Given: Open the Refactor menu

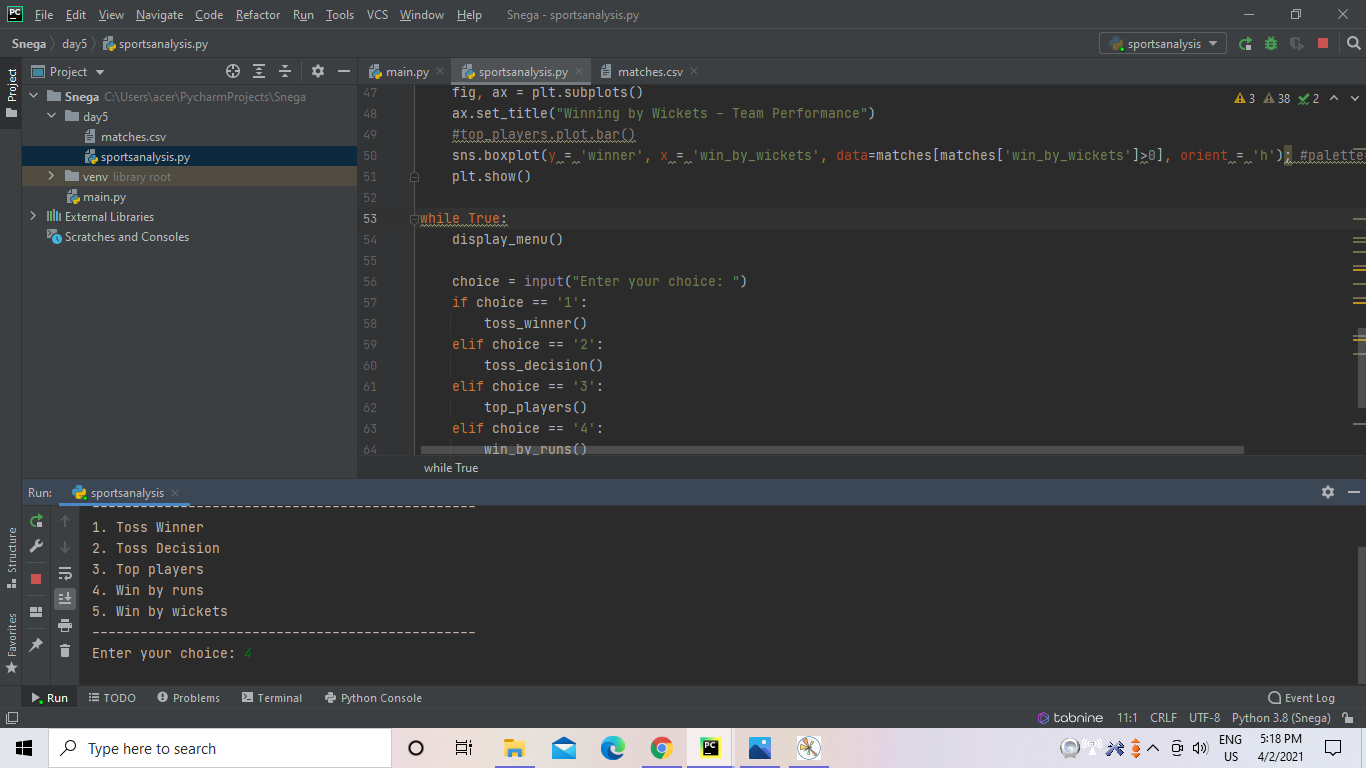Looking at the screenshot, I should pyautogui.click(x=257, y=15).
